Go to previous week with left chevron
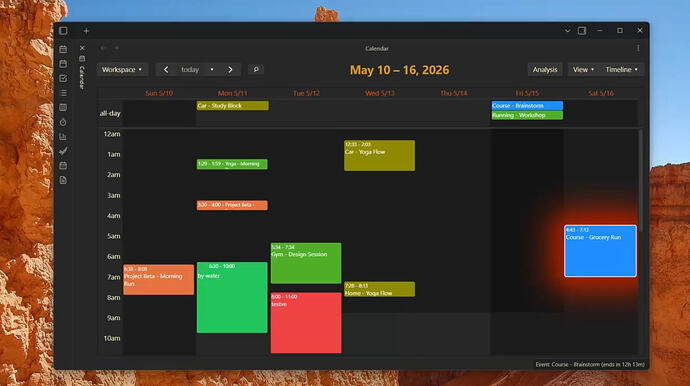 166,70
